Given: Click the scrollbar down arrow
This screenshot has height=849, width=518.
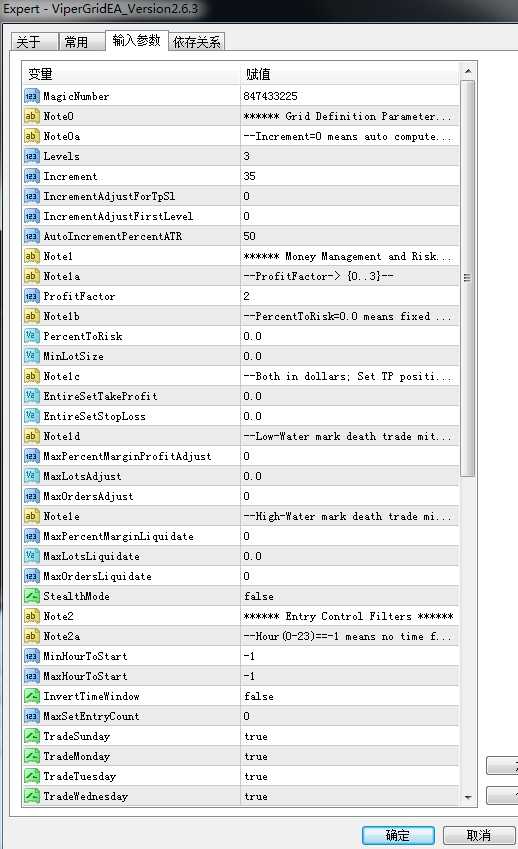Looking at the screenshot, I should point(468,798).
